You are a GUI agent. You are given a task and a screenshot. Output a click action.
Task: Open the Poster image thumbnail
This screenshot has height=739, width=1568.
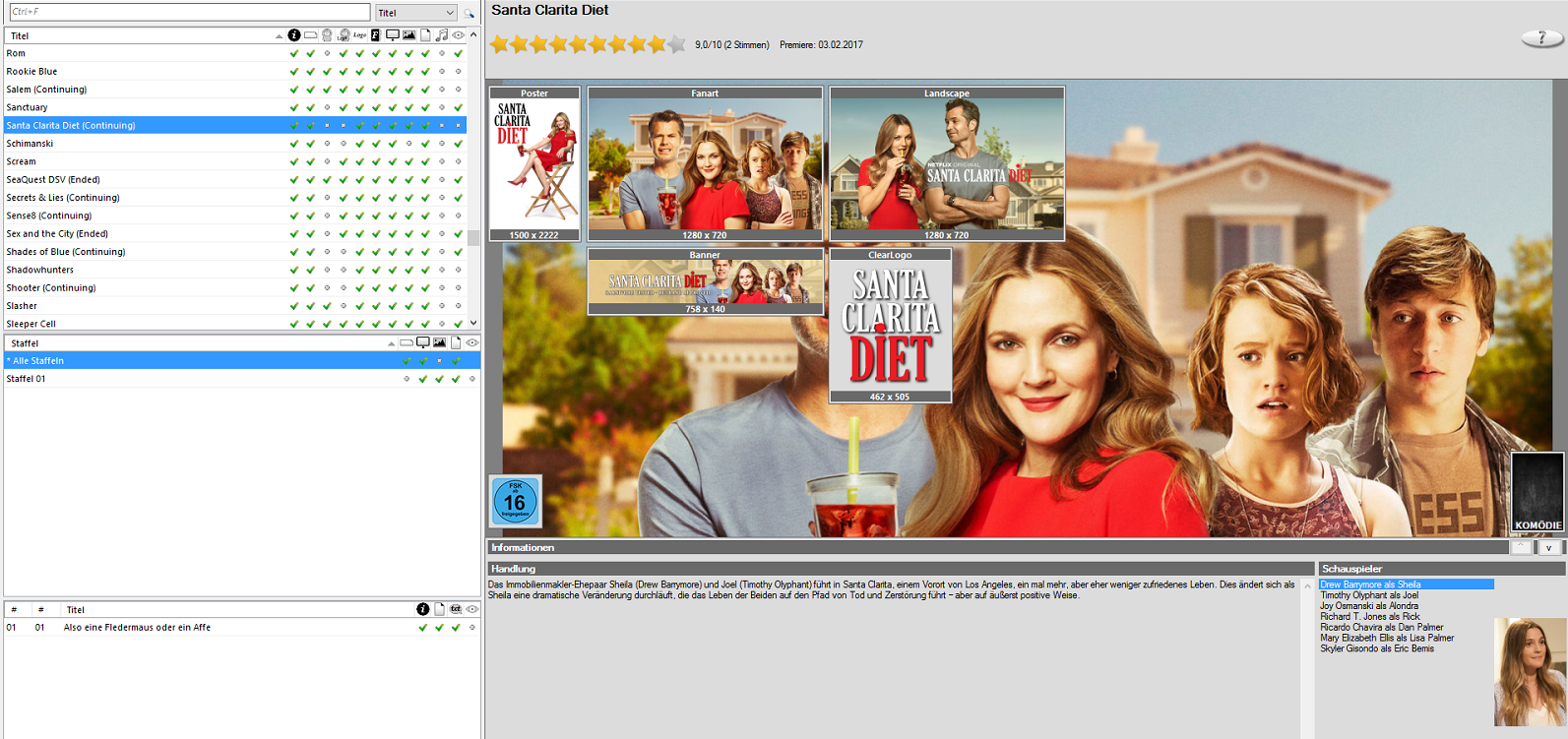534,164
